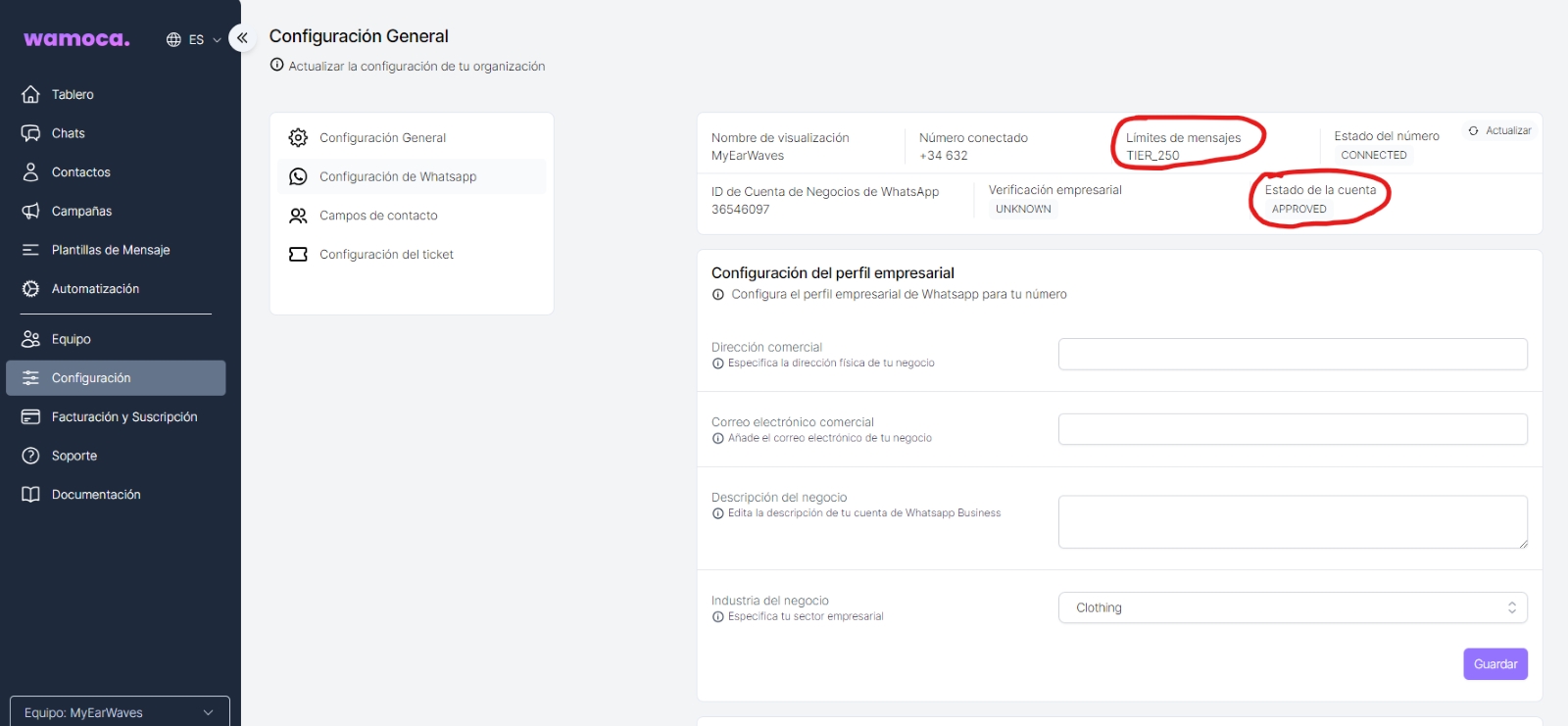This screenshot has width=1568, height=726.
Task: Click the Tablero home icon
Action: click(31, 94)
